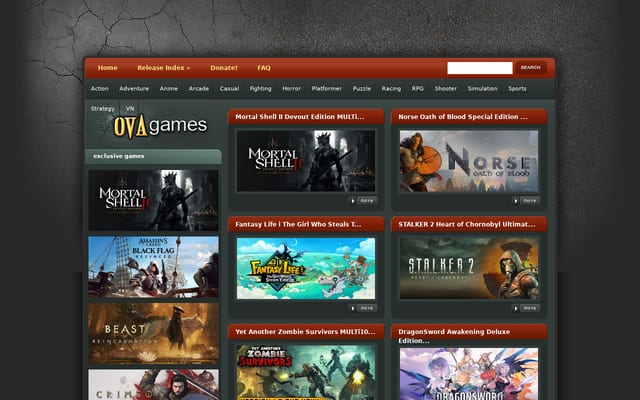Image resolution: width=640 pixels, height=400 pixels.
Task: Click the Norse Oath of Blood banner image
Action: pyautogui.click(x=469, y=161)
